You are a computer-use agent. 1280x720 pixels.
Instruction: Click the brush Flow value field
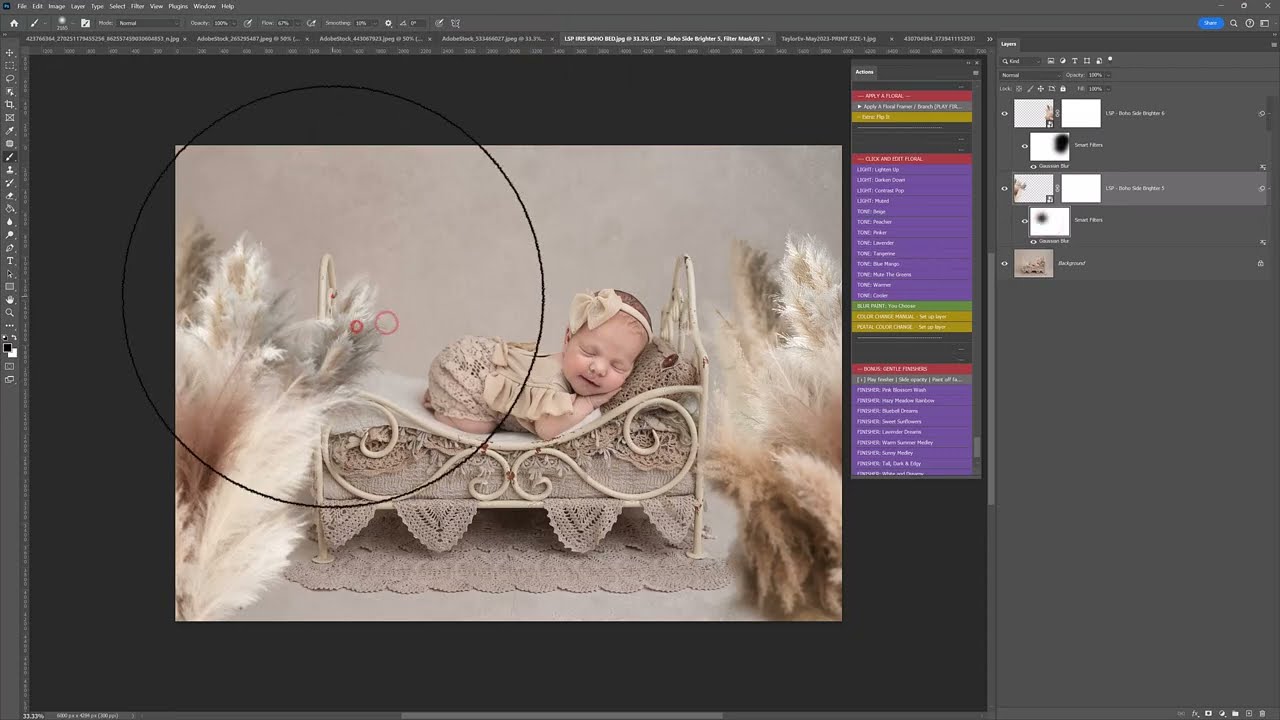click(283, 23)
